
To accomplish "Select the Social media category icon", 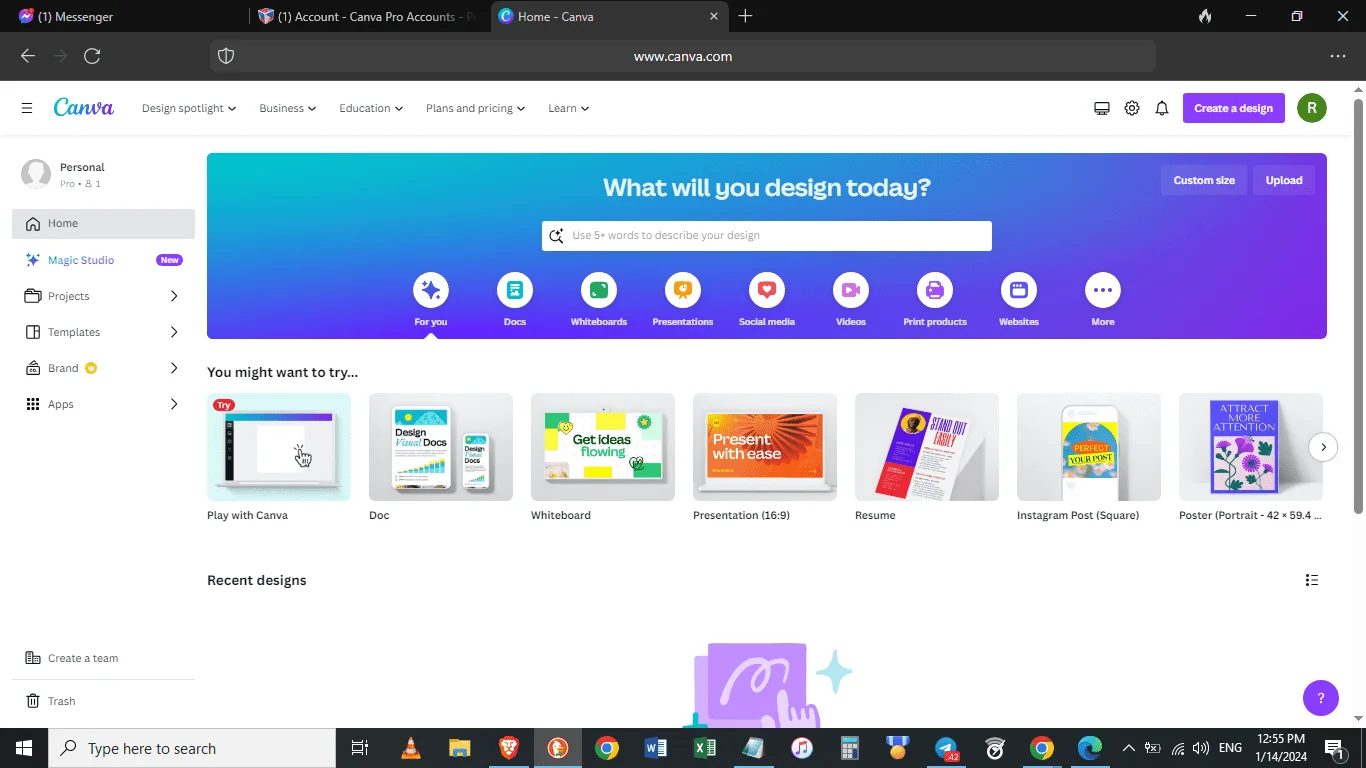I will [767, 290].
